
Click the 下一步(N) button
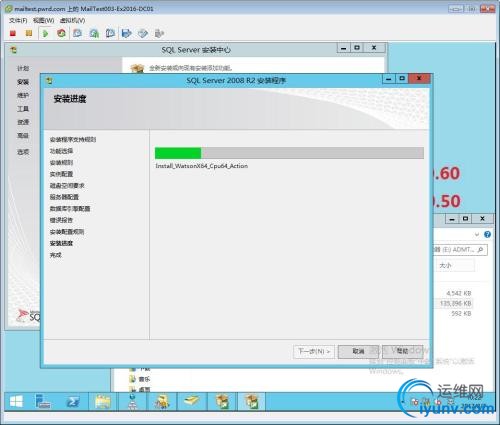coord(314,351)
